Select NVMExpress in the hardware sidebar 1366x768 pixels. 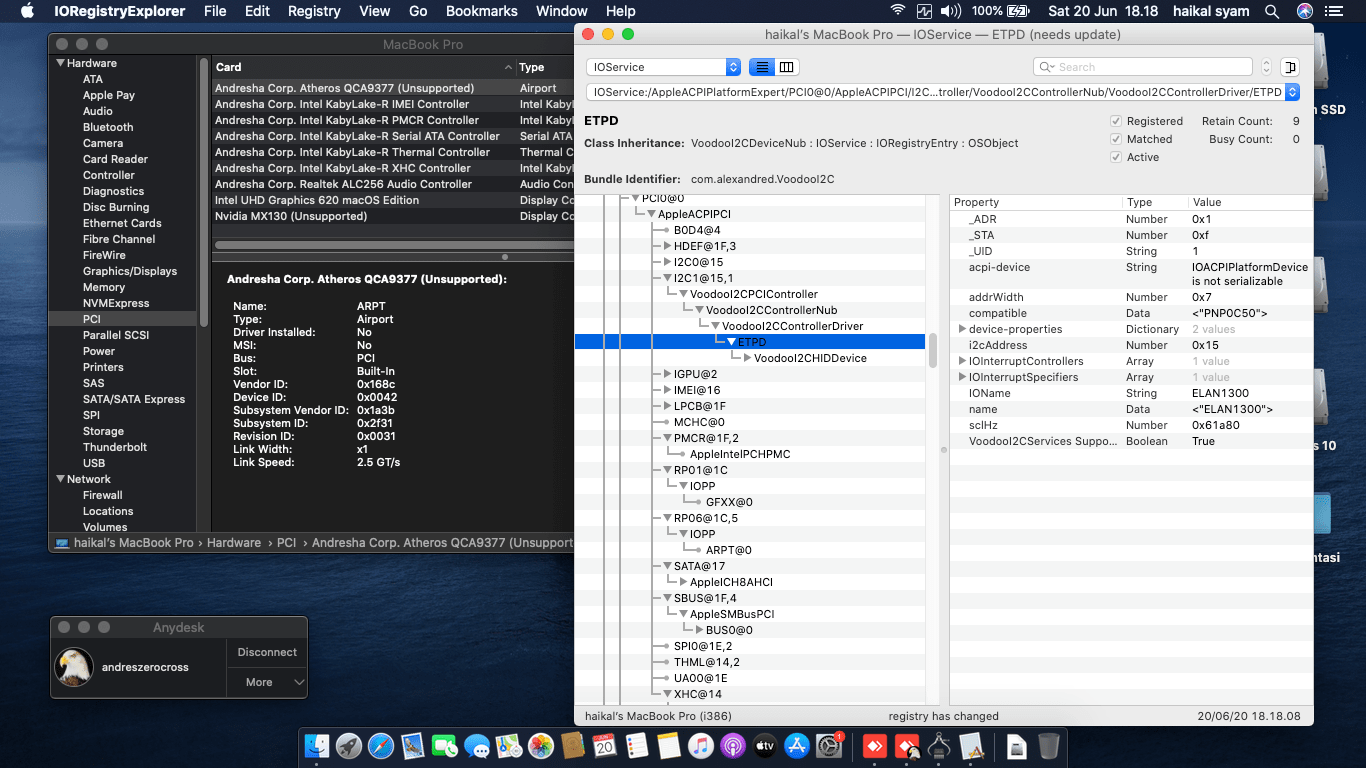(116, 303)
